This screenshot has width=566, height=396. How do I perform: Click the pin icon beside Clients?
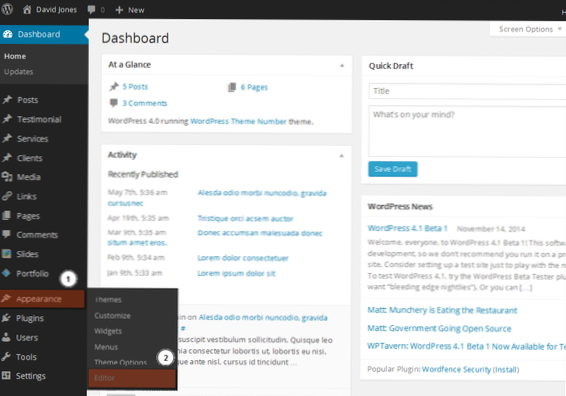[7, 158]
